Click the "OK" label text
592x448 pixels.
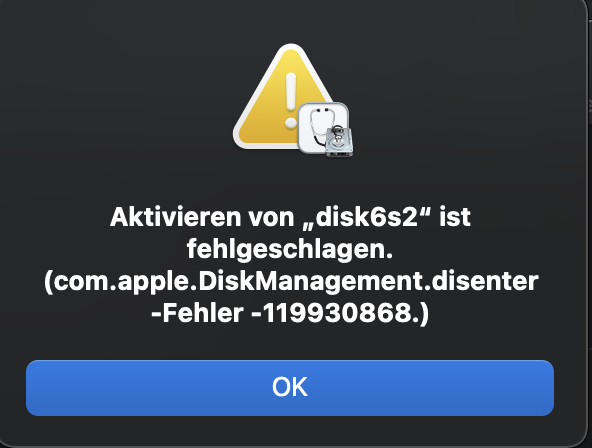(x=290, y=388)
